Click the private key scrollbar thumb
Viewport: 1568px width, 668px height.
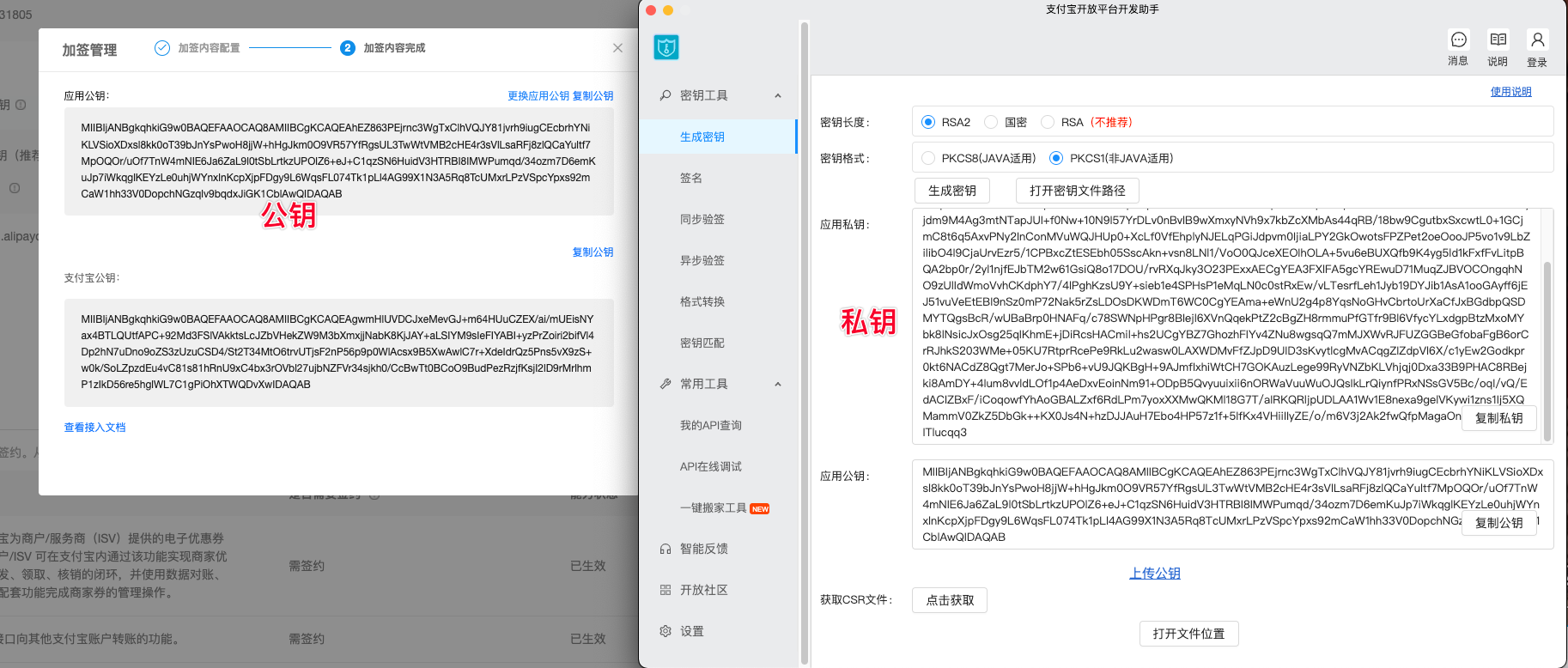tap(1547, 351)
